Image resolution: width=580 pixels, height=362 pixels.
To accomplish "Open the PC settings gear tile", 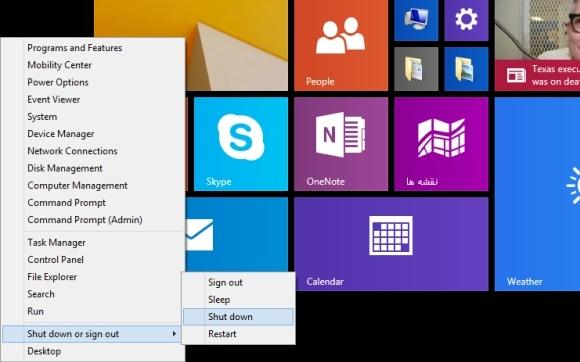I will [466, 20].
